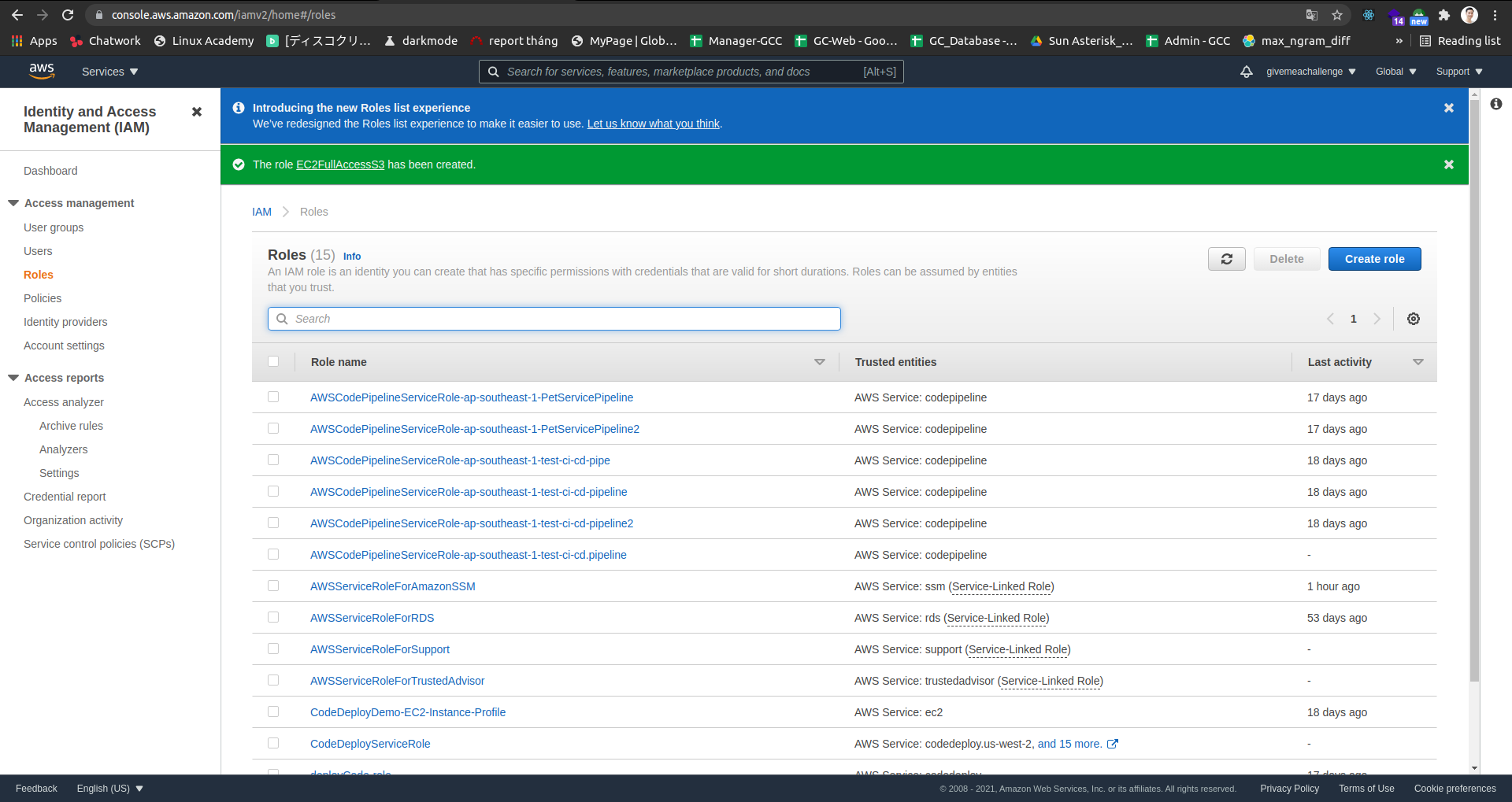Bookmark this page with the star icon
Image resolution: width=1512 pixels, height=802 pixels.
(x=1337, y=15)
